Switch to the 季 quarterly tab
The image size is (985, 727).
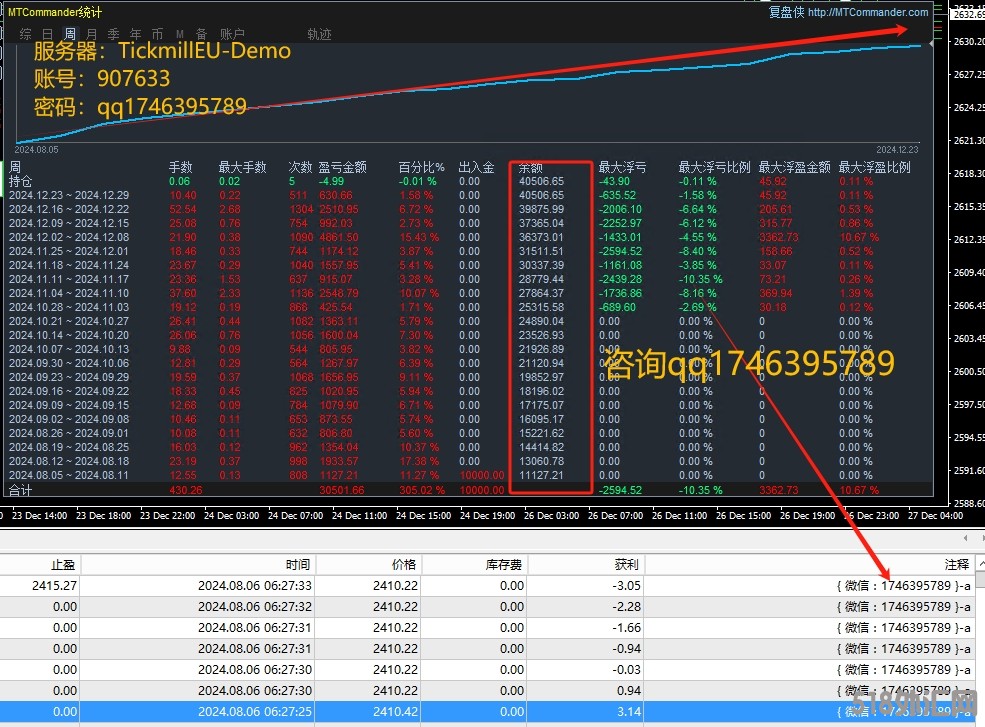(113, 34)
